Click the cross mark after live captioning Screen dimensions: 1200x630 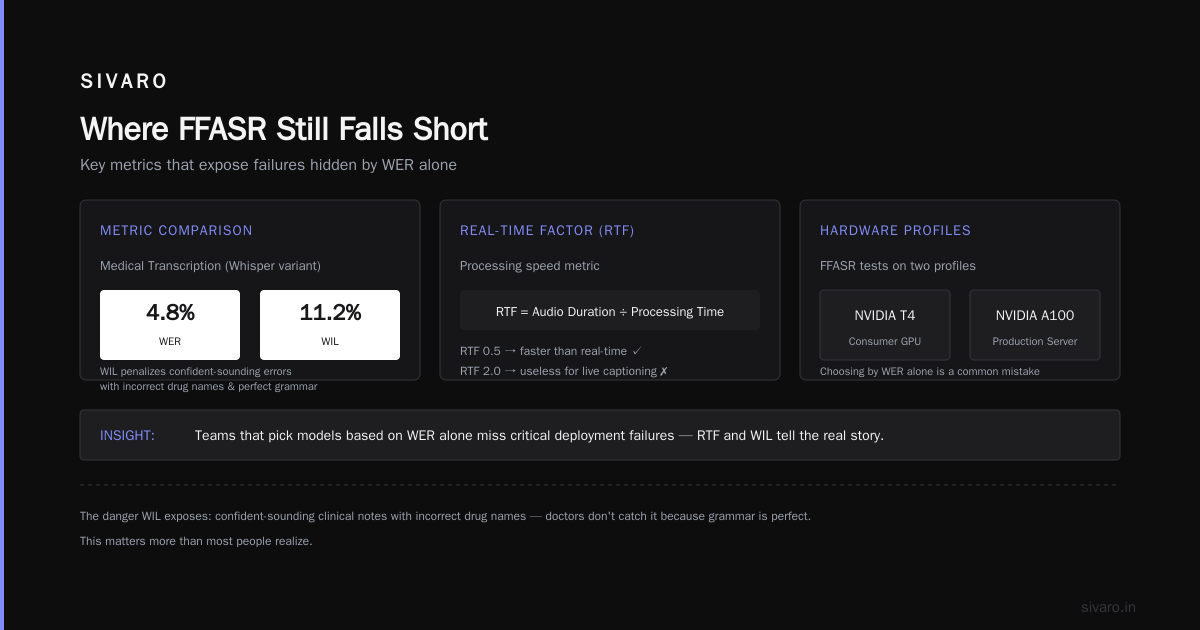tap(663, 371)
